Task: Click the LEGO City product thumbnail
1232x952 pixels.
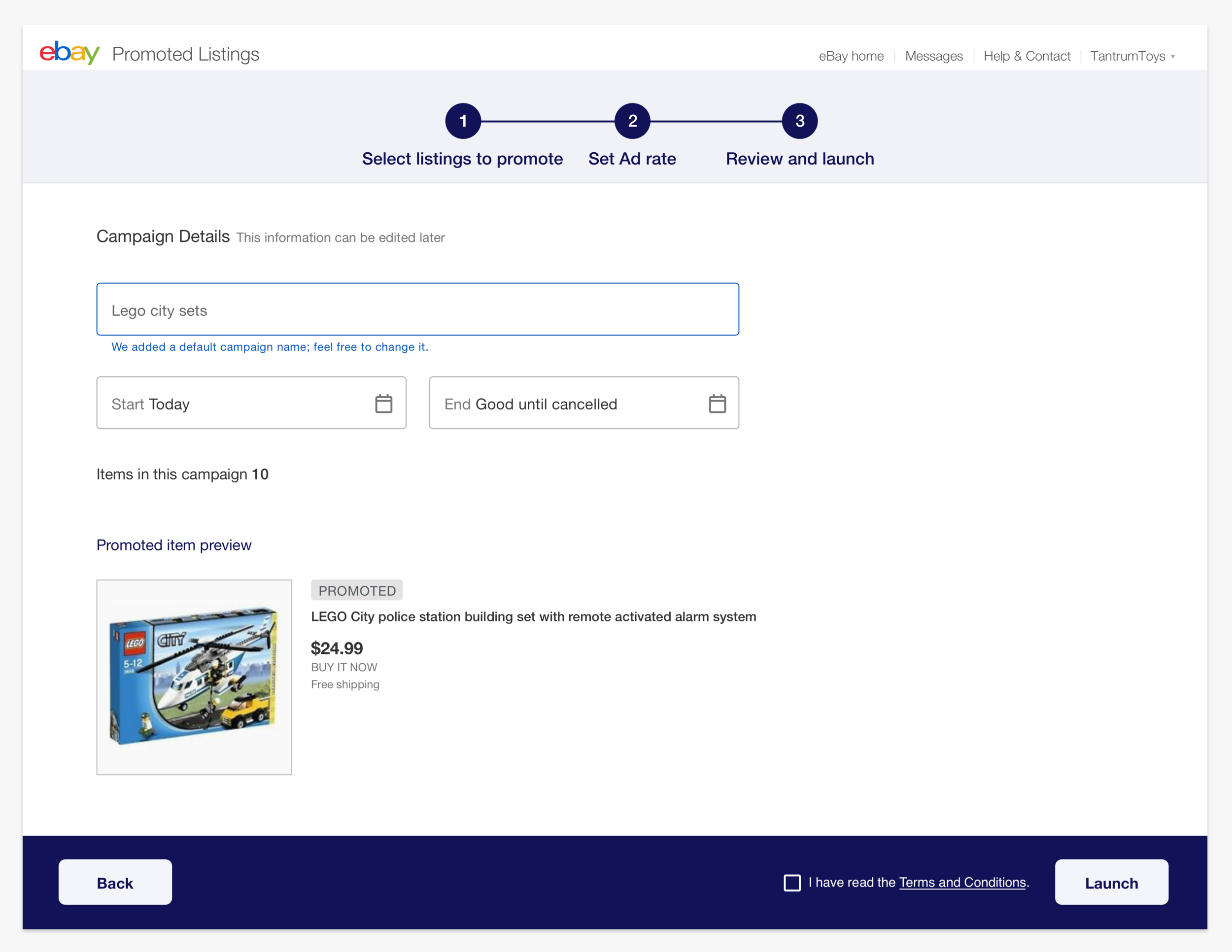Action: pos(194,677)
